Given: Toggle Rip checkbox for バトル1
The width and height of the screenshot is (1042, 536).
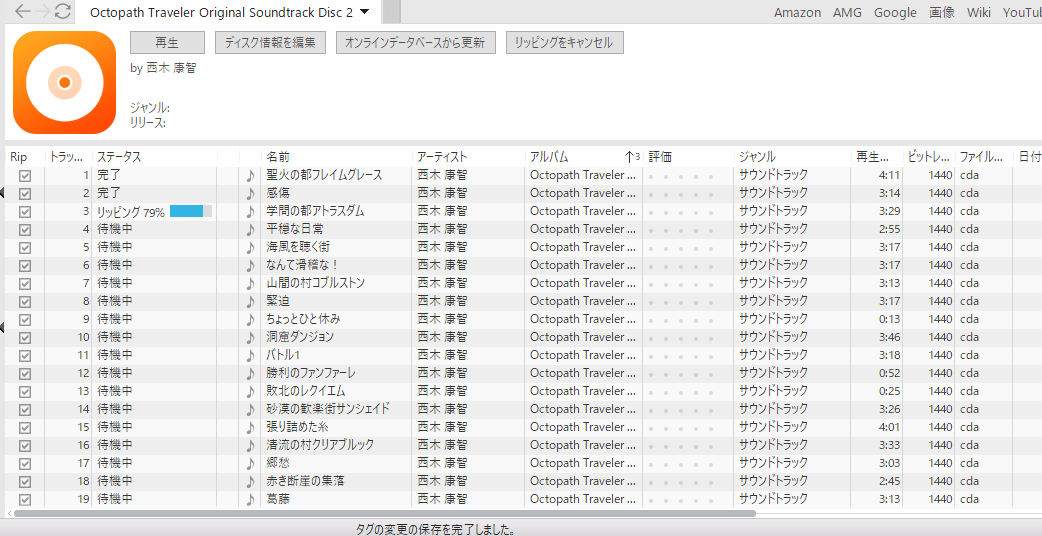Looking at the screenshot, I should 25,355.
